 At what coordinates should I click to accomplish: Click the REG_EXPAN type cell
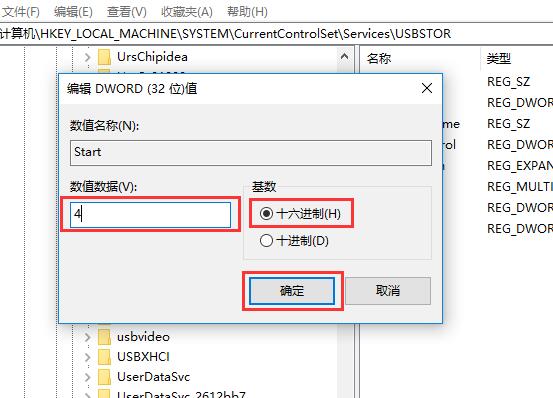(520, 165)
